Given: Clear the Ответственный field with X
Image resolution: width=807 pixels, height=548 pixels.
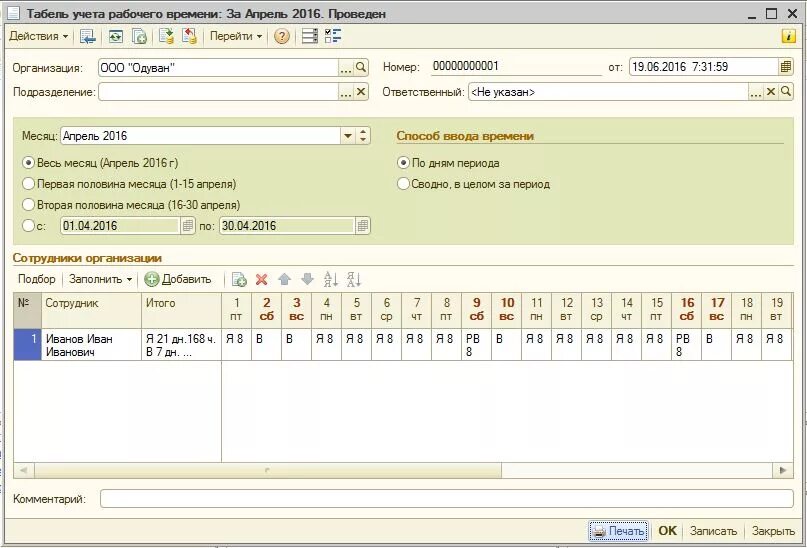Looking at the screenshot, I should click(x=770, y=93).
